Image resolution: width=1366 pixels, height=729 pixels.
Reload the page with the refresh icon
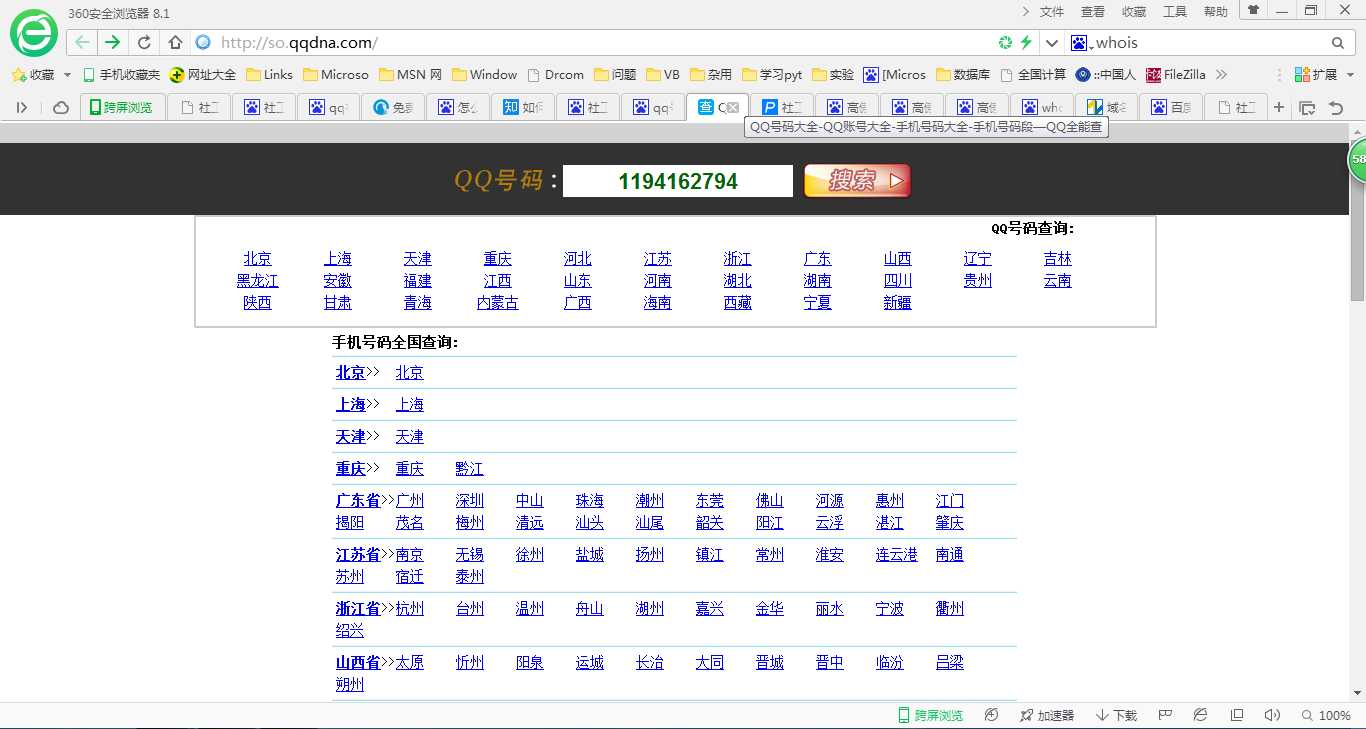click(x=144, y=42)
